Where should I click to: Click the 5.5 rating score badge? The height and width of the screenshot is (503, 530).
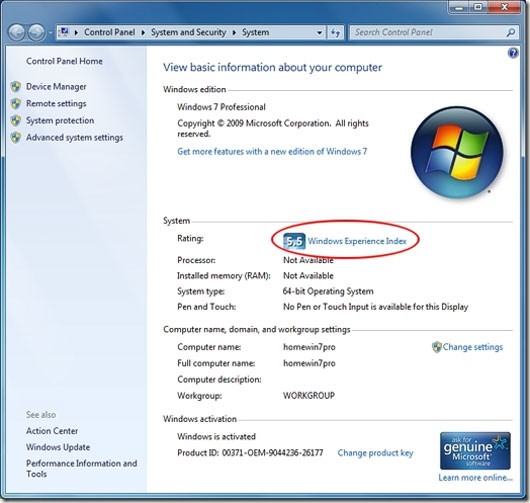(294, 241)
